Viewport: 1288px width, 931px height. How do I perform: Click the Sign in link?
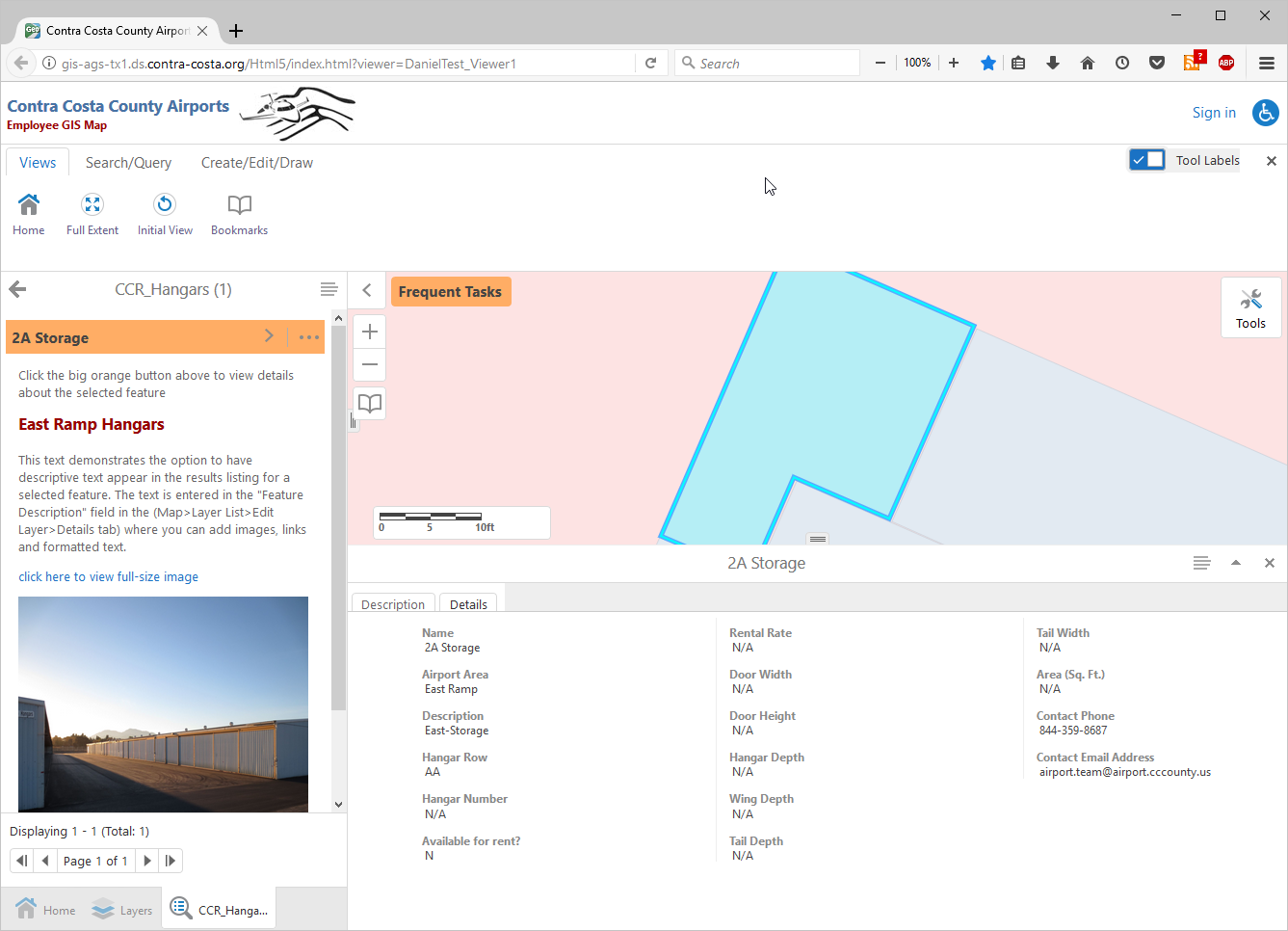click(x=1214, y=113)
